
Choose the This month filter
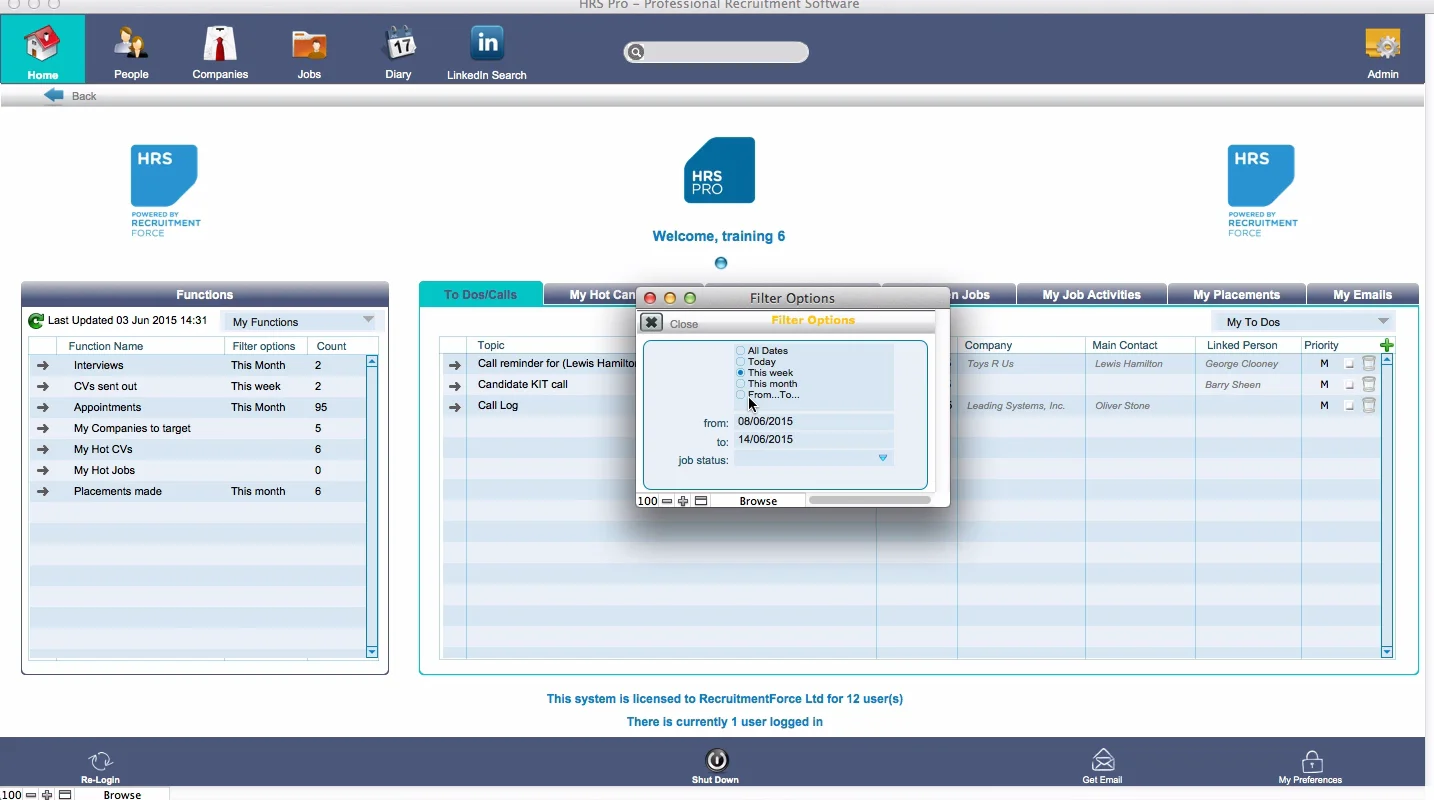[x=741, y=384]
